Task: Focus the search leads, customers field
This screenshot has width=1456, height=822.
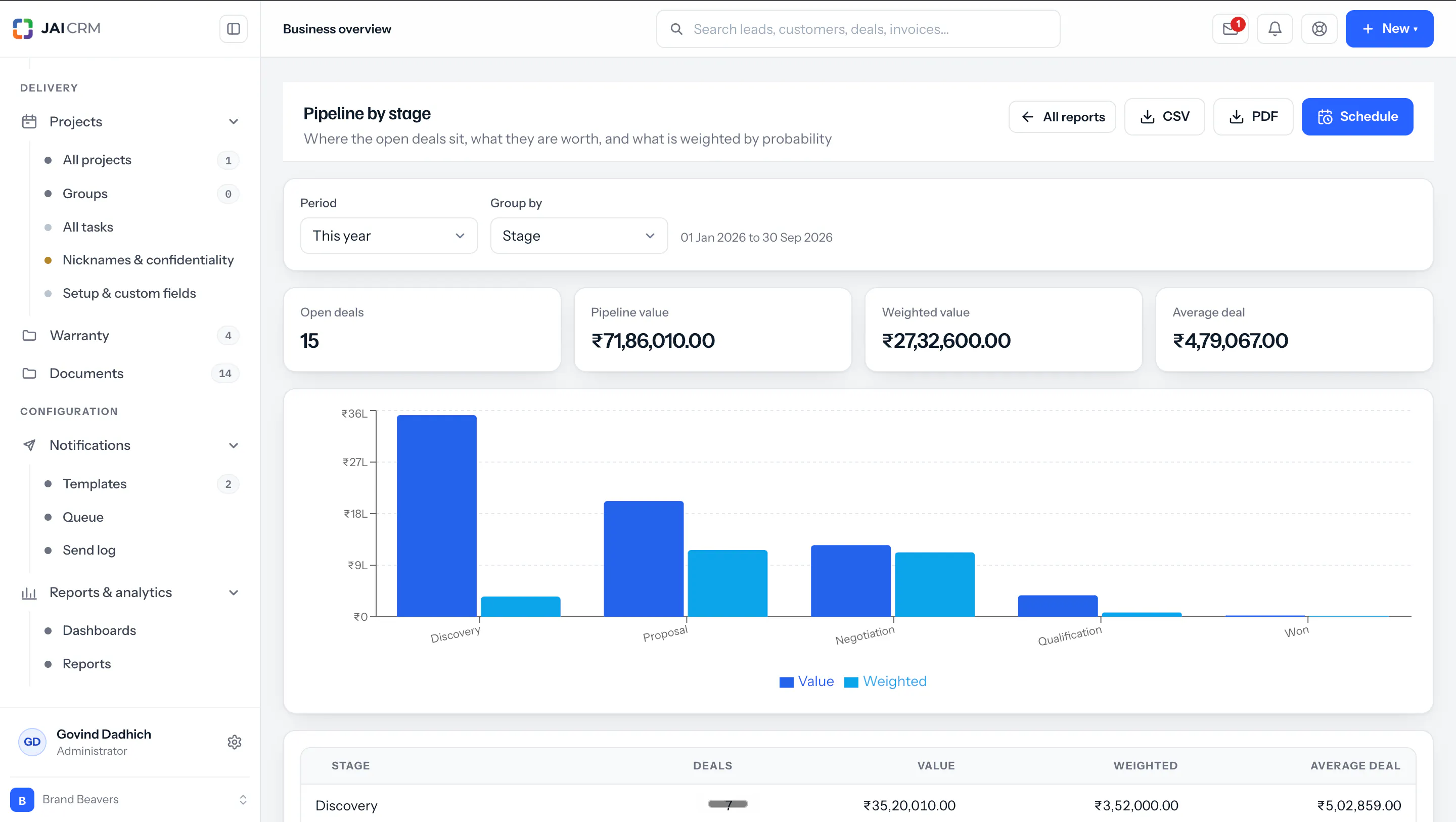Action: click(x=858, y=29)
